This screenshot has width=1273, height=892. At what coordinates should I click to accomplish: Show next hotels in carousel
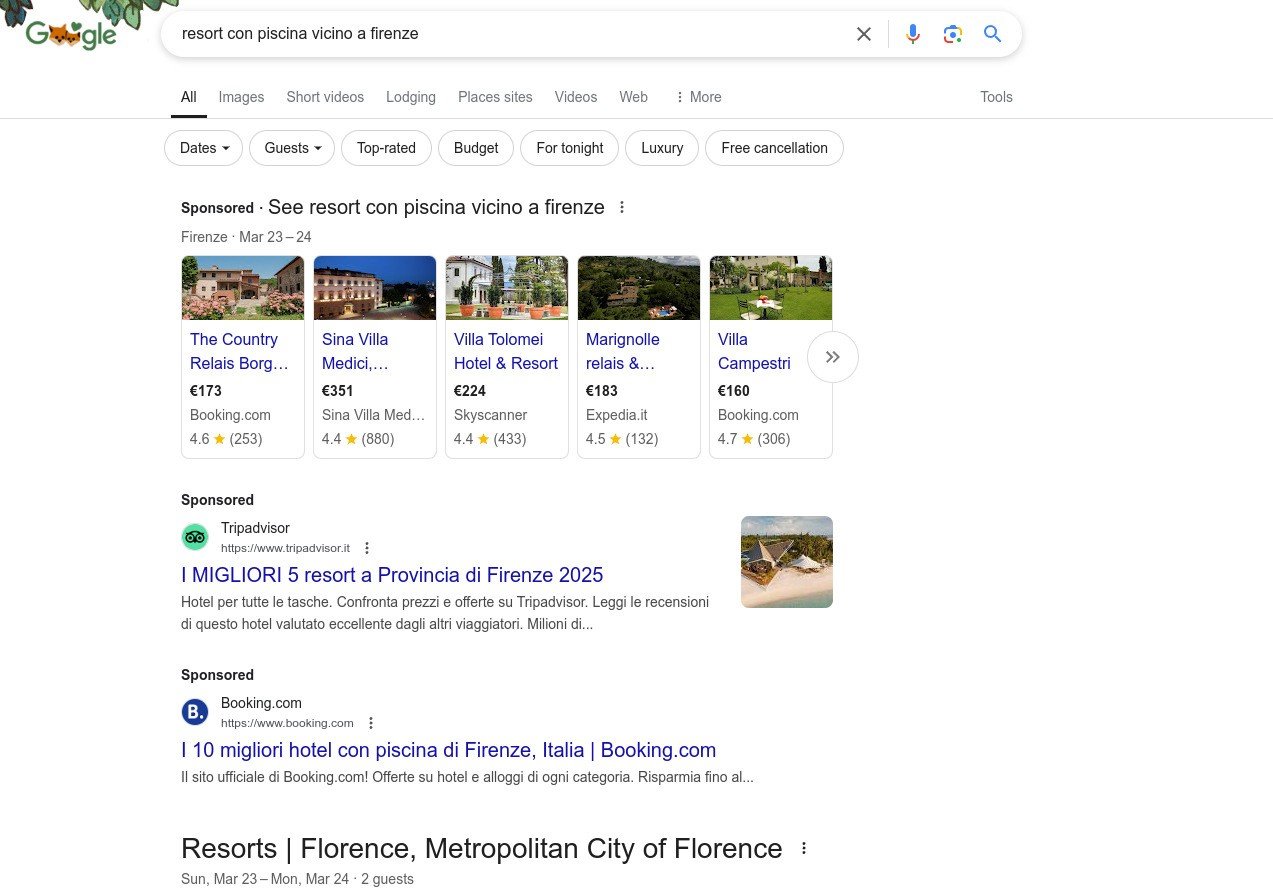click(x=833, y=357)
